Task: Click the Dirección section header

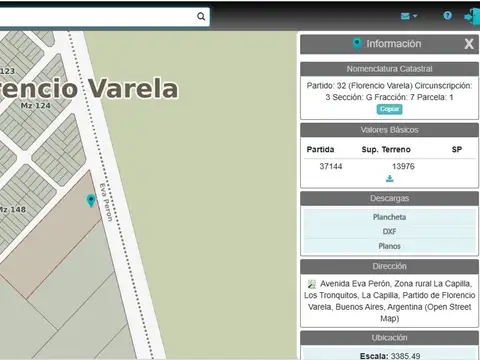Action: [389, 266]
